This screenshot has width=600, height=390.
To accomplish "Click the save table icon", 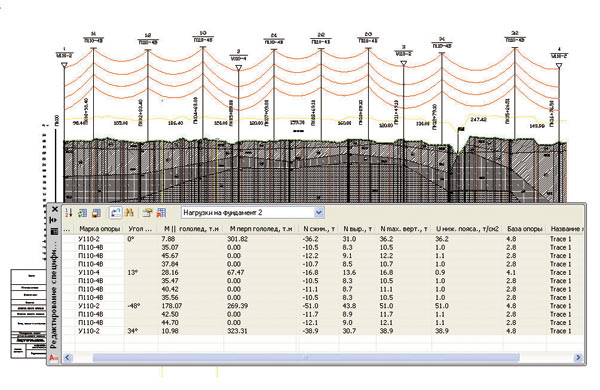I will [x=96, y=213].
